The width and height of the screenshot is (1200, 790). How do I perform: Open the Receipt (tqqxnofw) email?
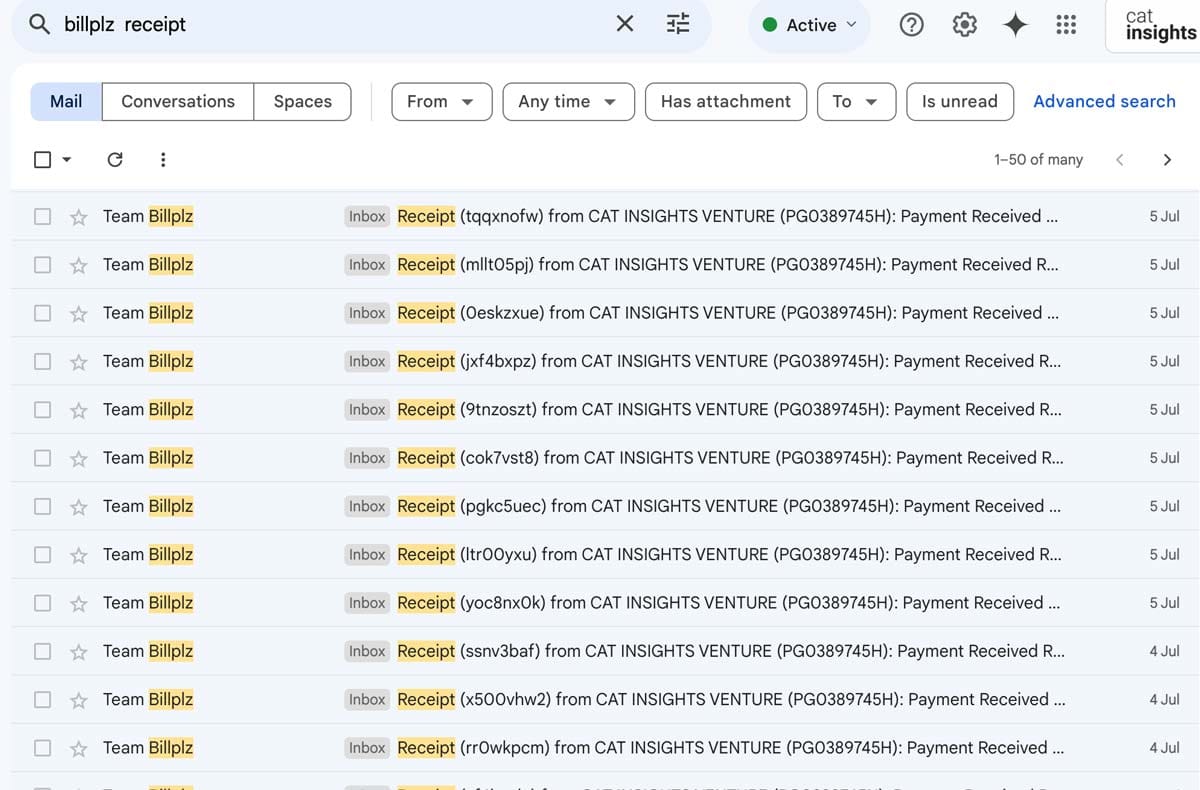click(605, 216)
